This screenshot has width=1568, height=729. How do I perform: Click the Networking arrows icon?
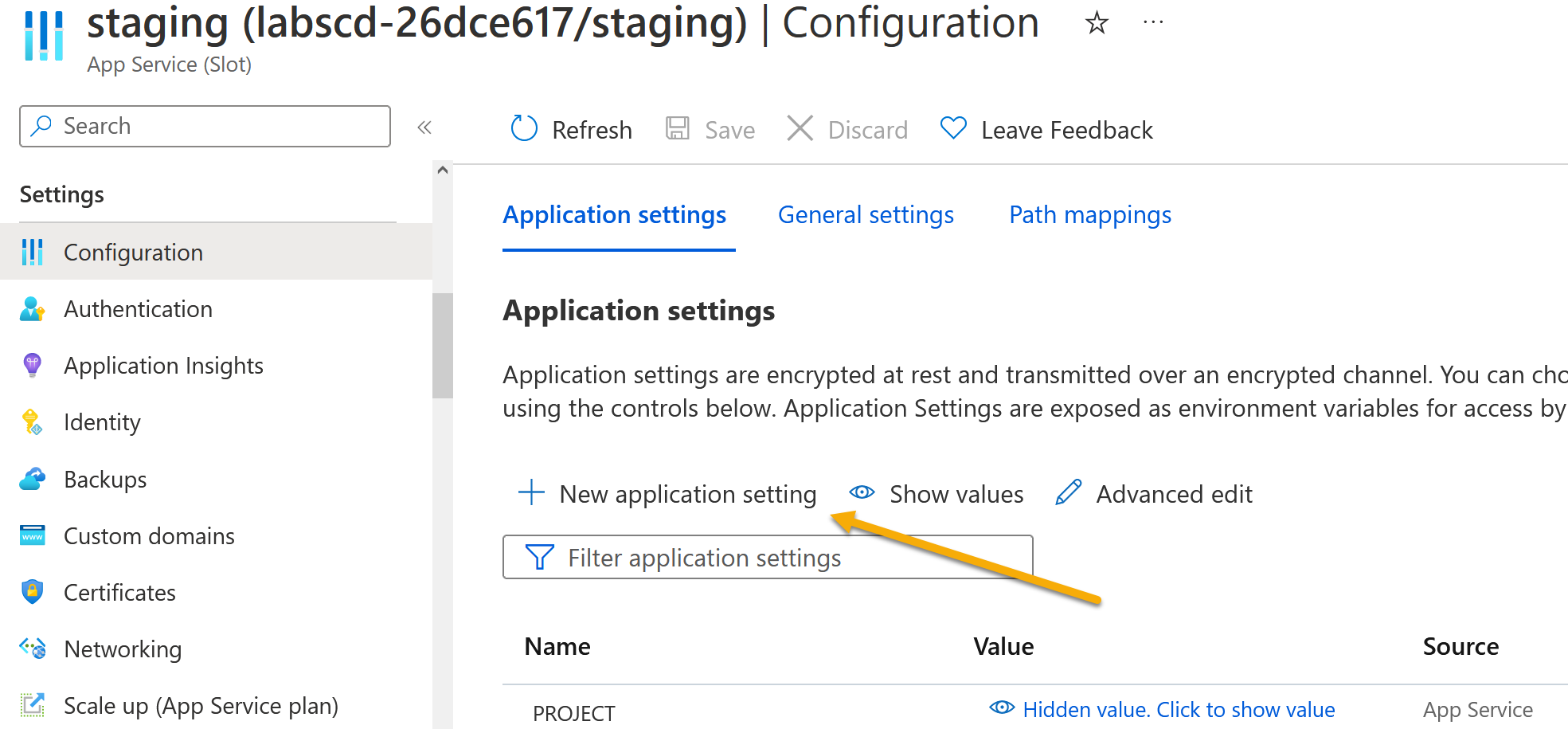point(33,648)
